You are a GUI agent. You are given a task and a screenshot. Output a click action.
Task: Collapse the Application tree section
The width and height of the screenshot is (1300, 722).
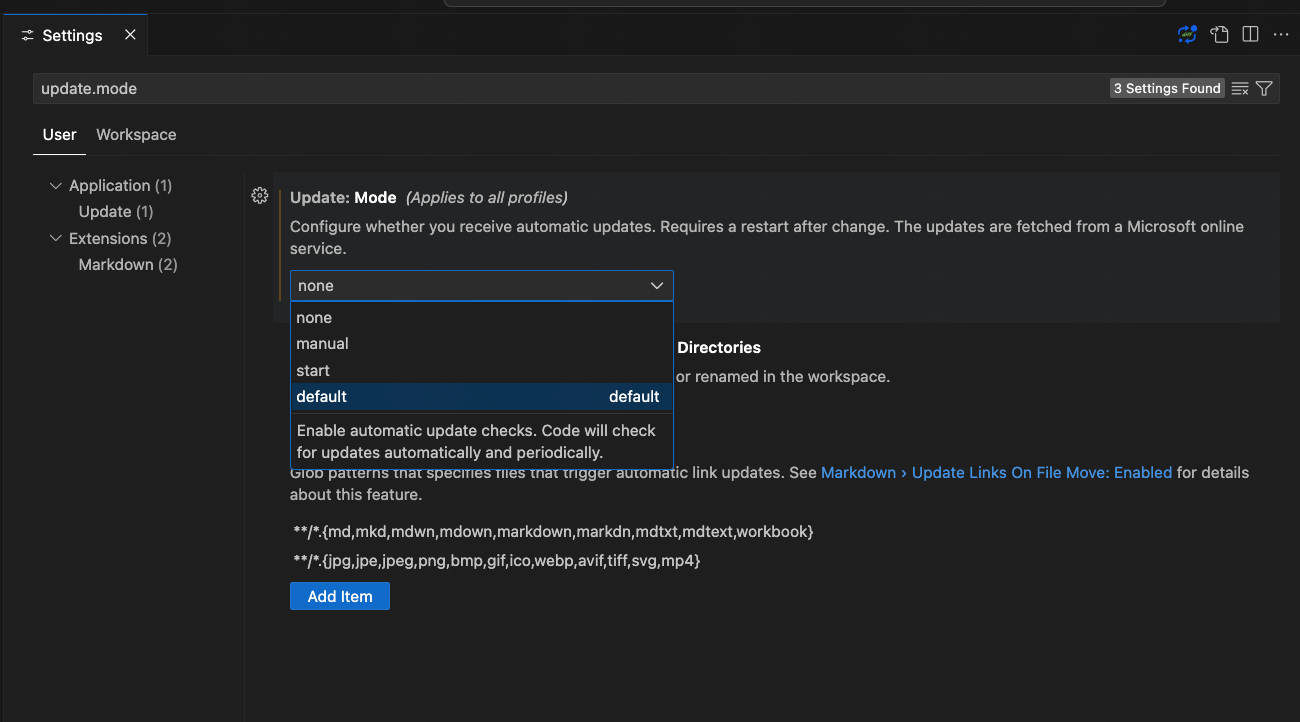55,186
